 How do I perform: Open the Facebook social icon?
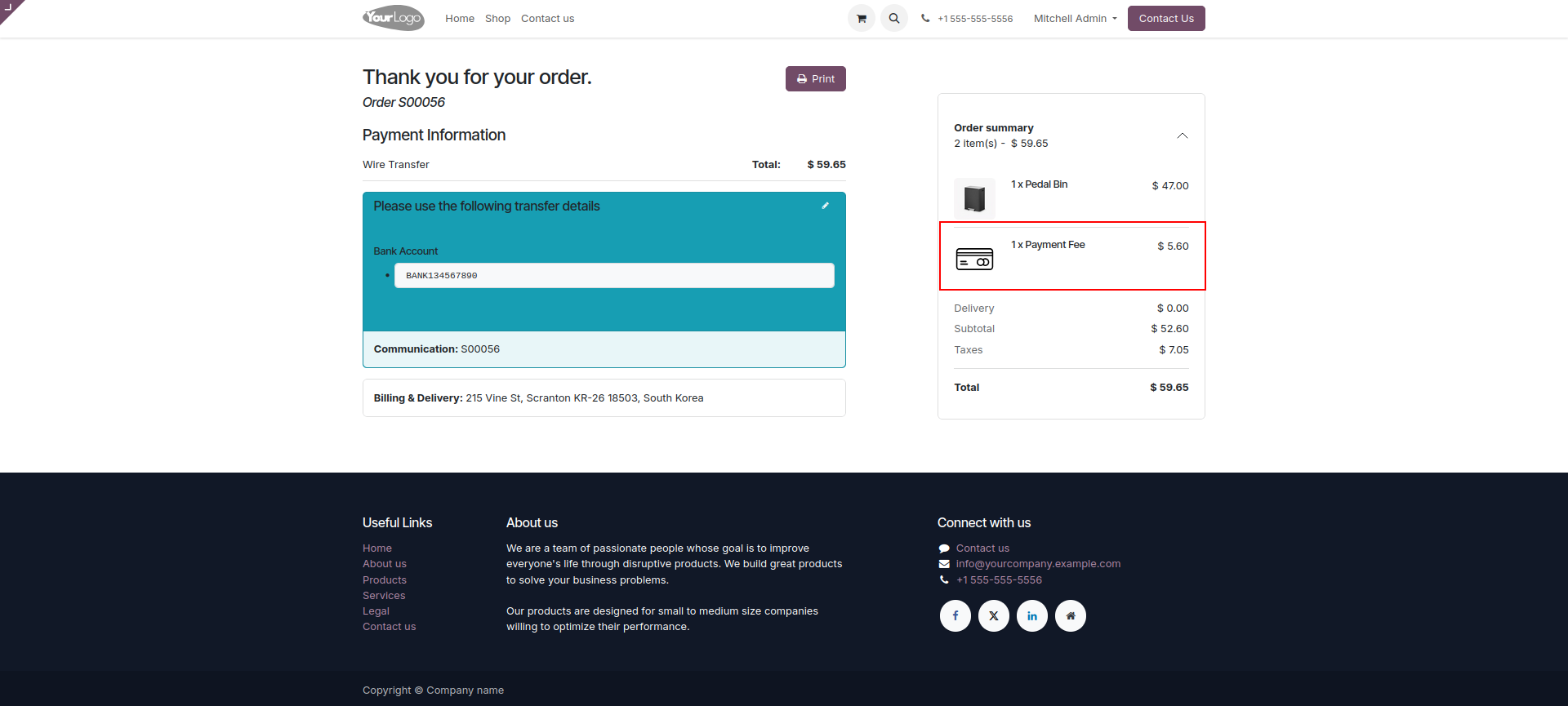(955, 615)
